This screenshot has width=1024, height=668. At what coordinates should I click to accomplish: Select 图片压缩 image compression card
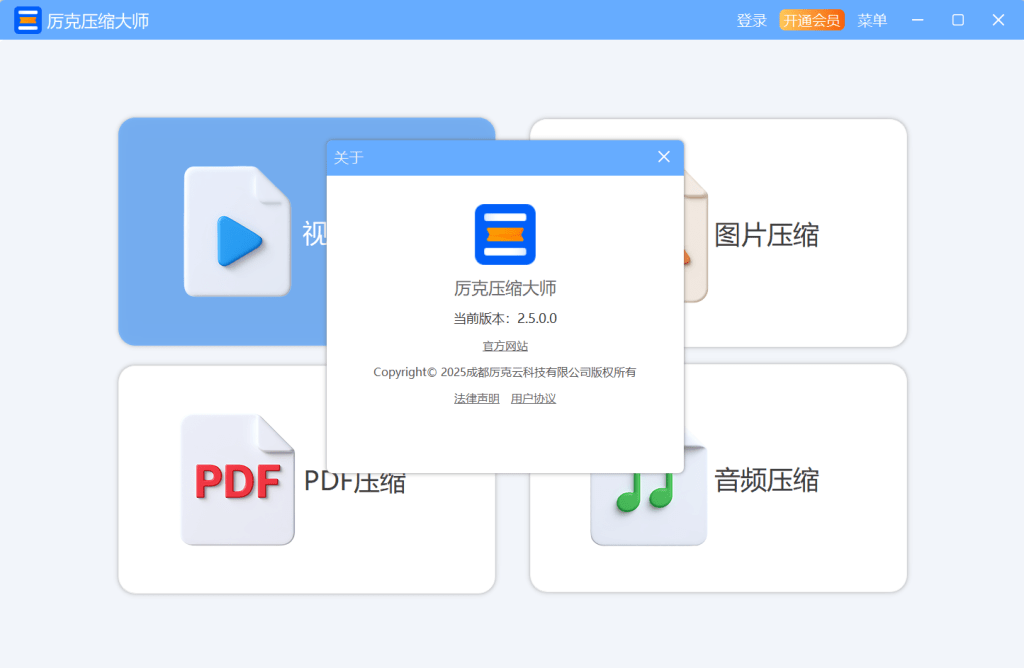(x=793, y=233)
